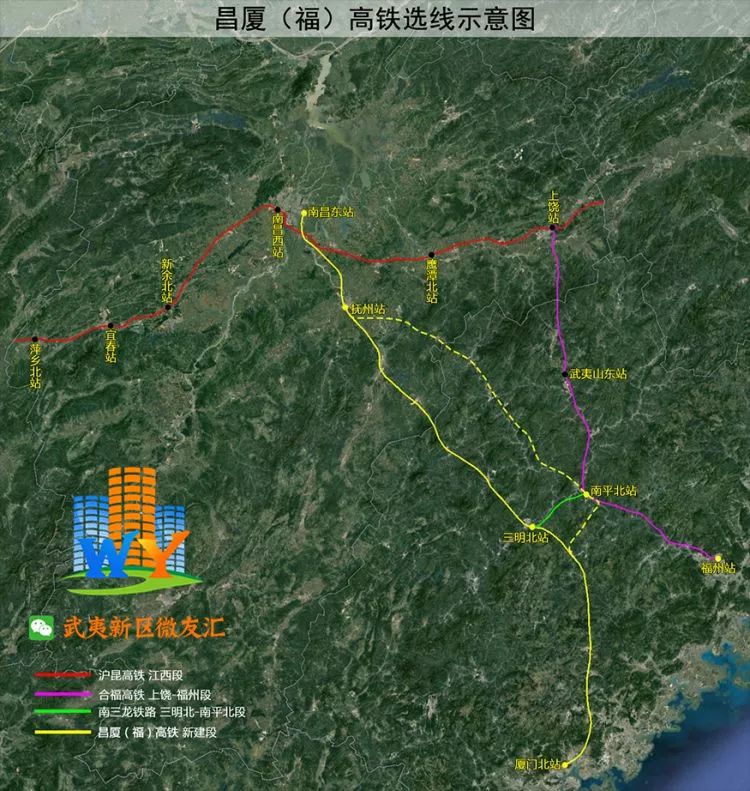Click the yellow dot marker at 厦门北站

pos(565,765)
